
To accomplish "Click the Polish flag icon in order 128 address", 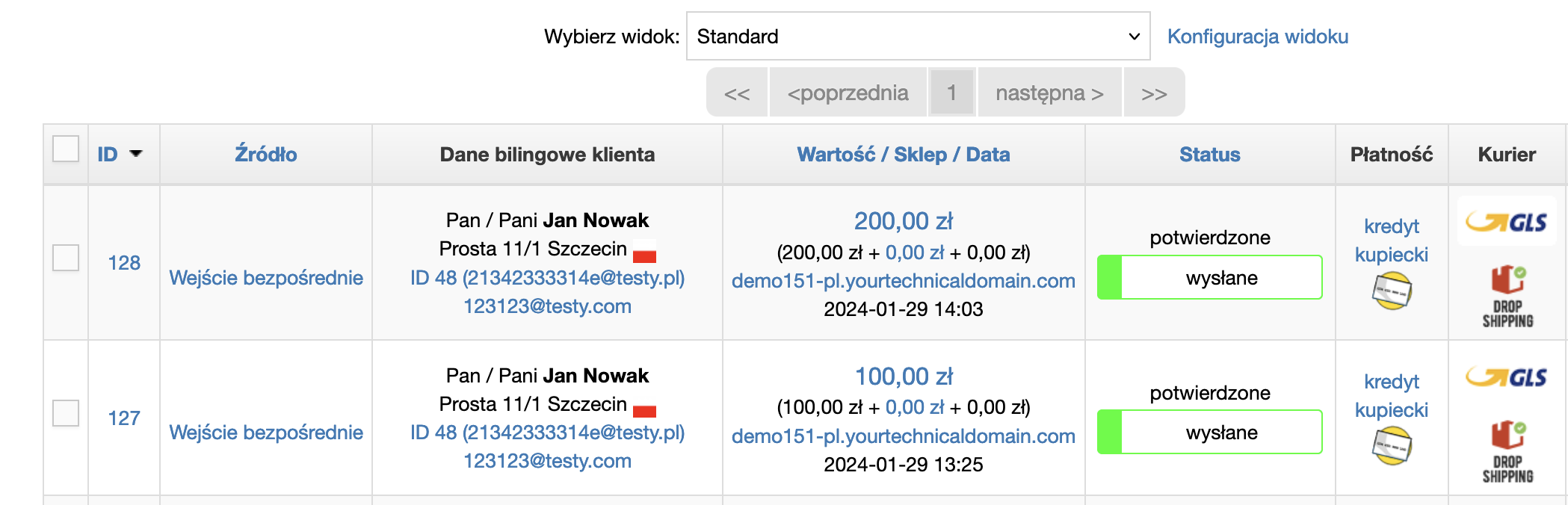I will (644, 252).
